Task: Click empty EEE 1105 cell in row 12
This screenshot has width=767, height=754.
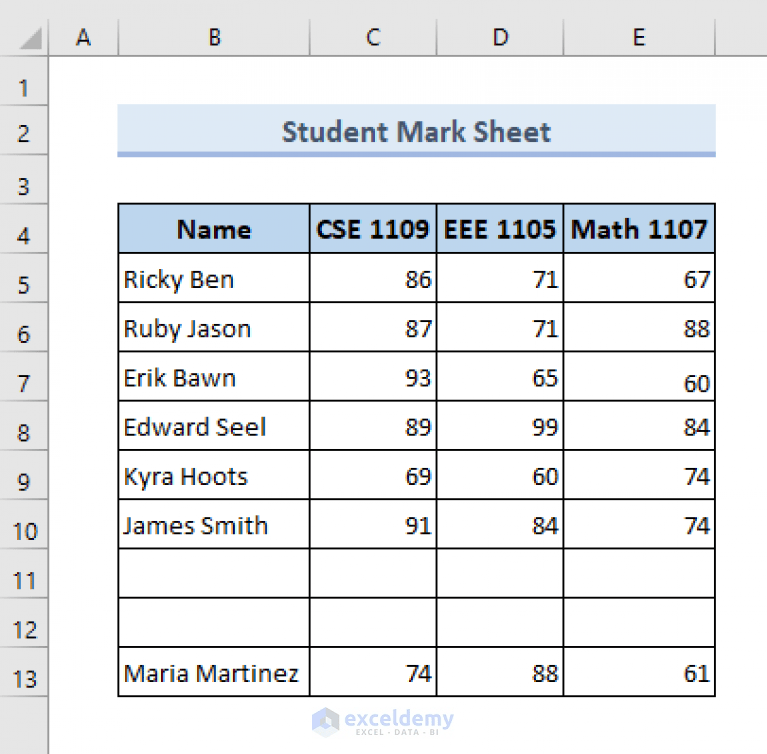Action: [x=500, y=623]
